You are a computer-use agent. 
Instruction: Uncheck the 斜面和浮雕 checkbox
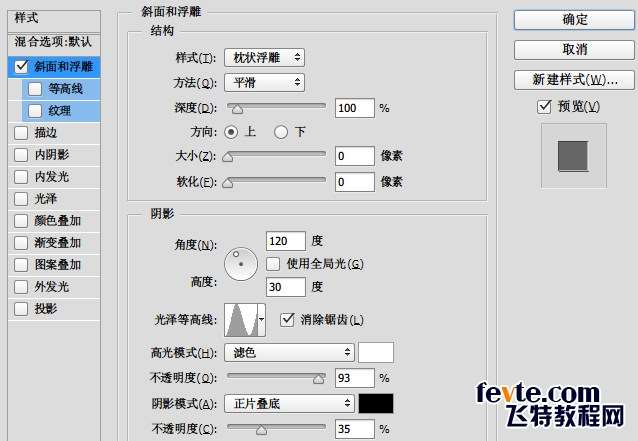pos(21,67)
